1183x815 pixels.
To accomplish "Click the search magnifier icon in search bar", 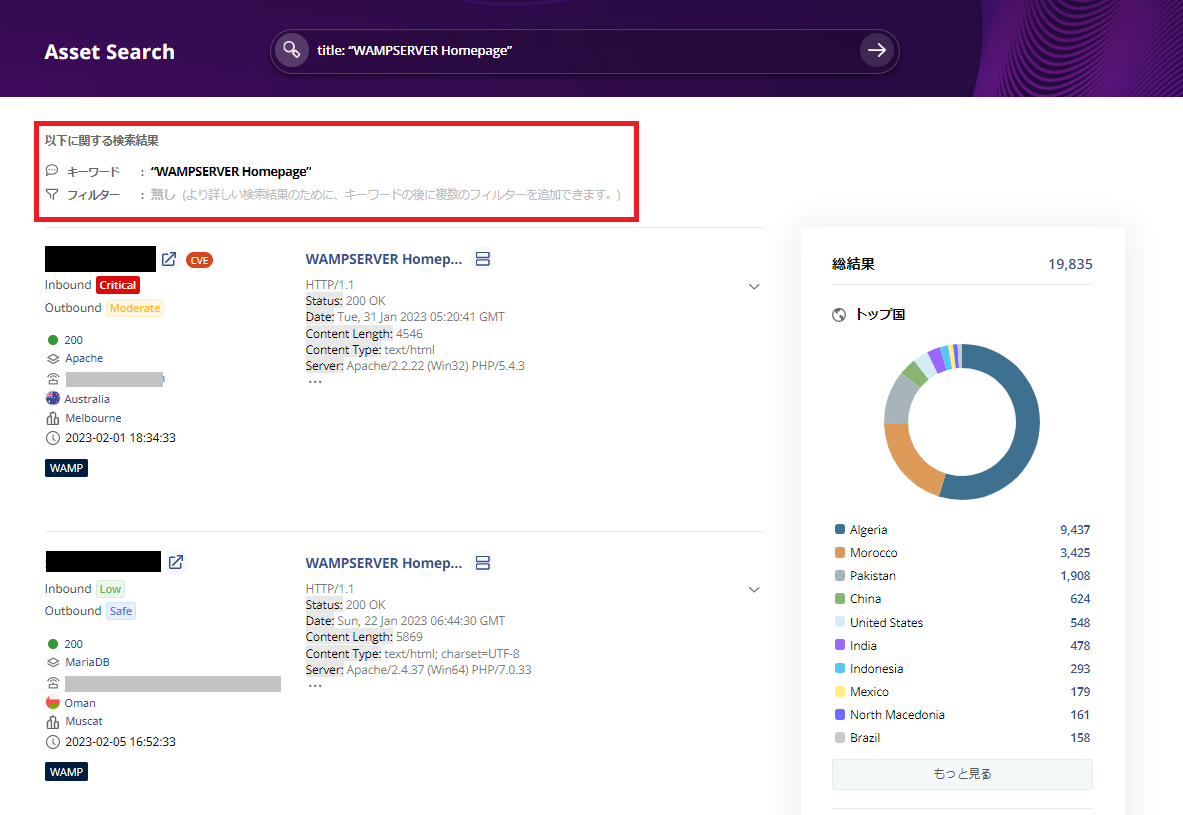I will coord(291,51).
